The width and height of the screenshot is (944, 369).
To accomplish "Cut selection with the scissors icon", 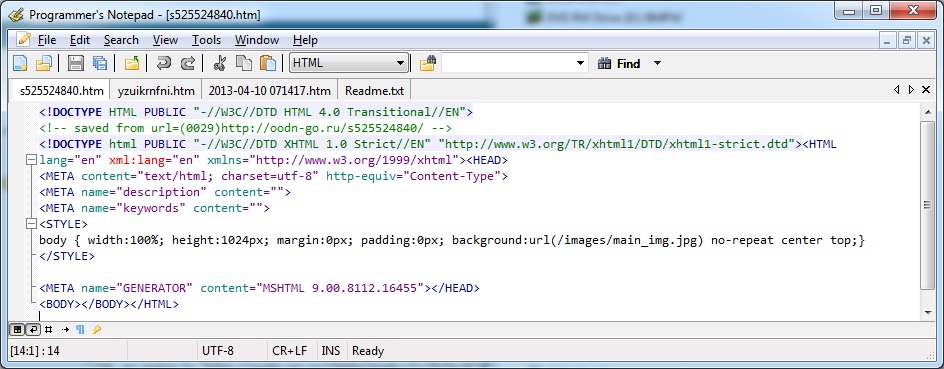I will (220, 63).
